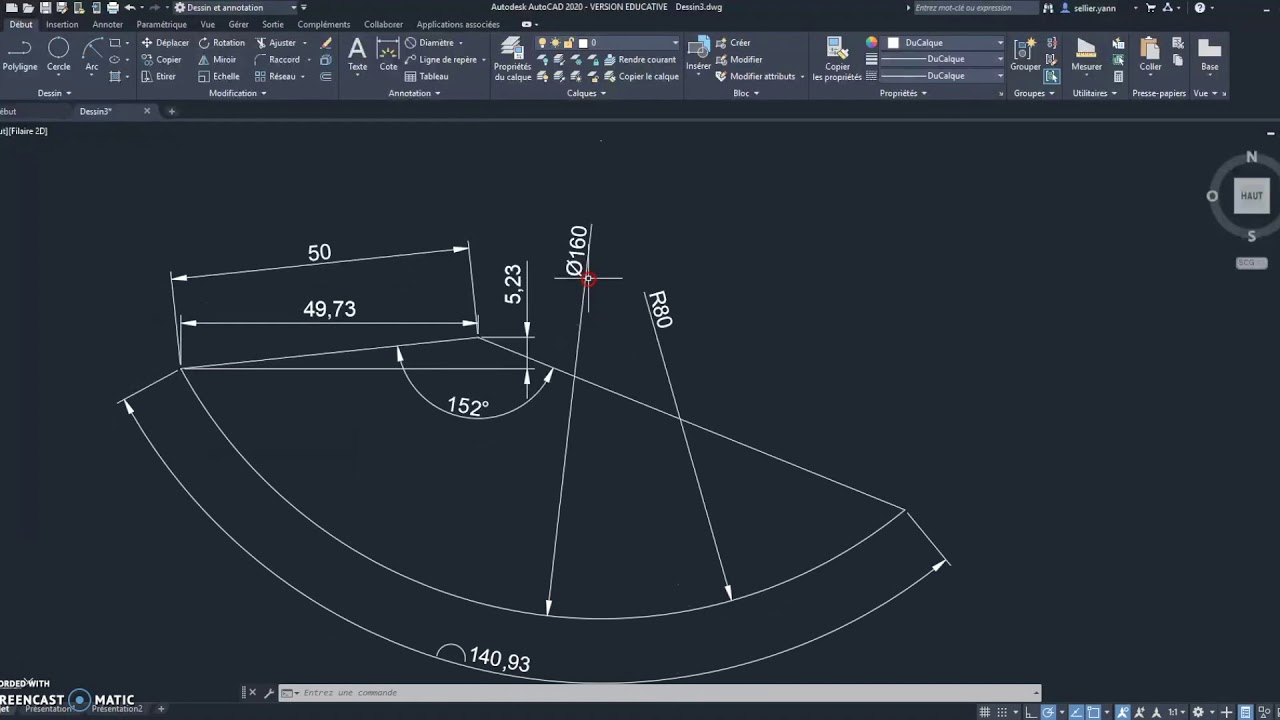Switch to the Annoter ribbon tab
Screen dimensions: 1280x720
click(108, 24)
